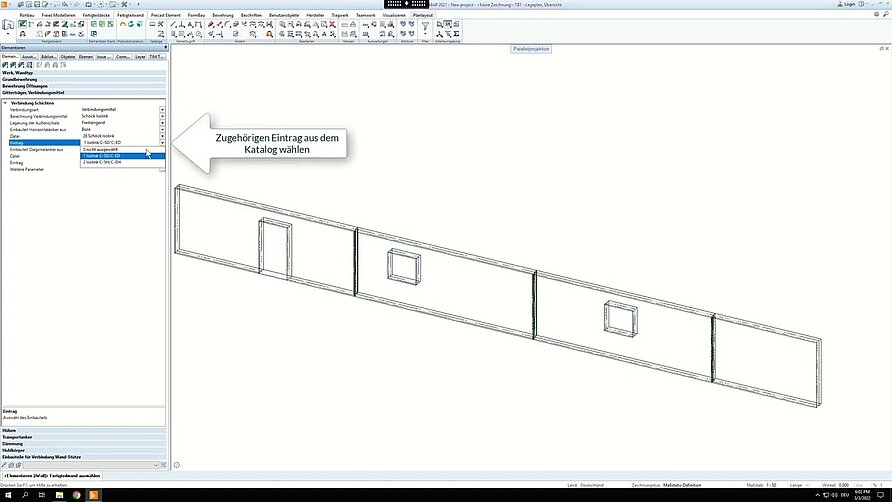892x502 pixels.
Task: Select '0 nicht ausgewählt' from dropdown list
Action: point(98,149)
